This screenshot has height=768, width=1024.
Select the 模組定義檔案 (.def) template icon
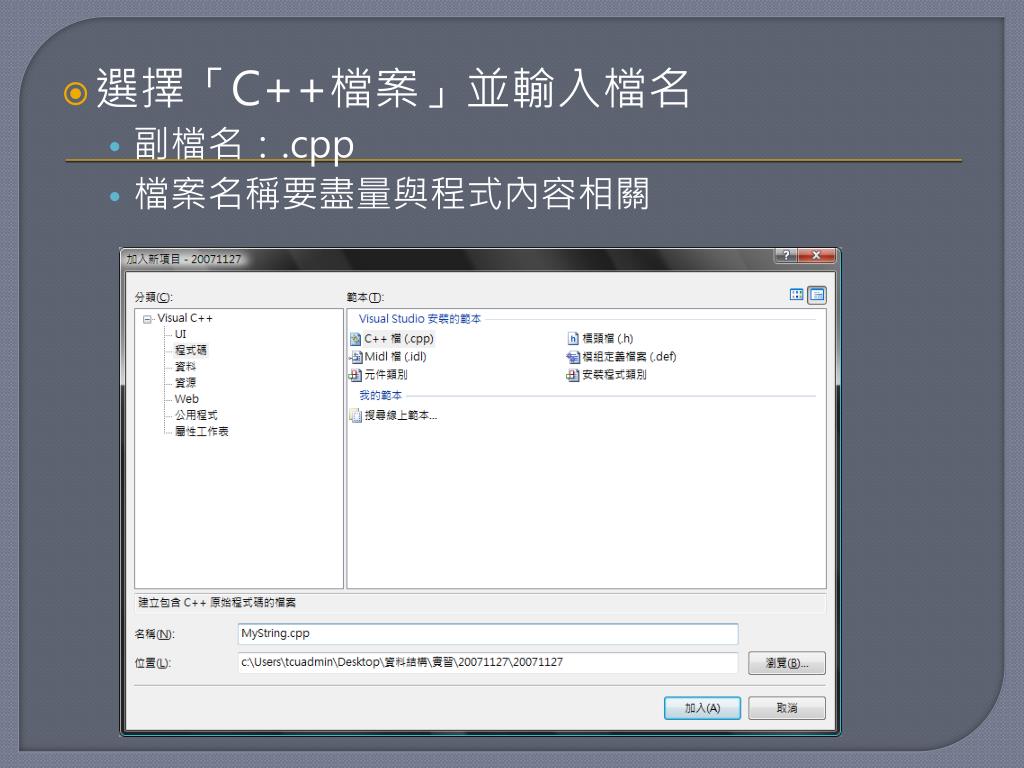(573, 357)
